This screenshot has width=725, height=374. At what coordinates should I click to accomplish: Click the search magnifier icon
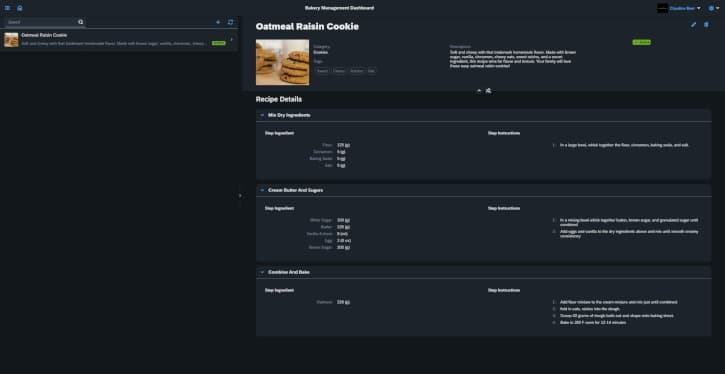pyautogui.click(x=81, y=22)
